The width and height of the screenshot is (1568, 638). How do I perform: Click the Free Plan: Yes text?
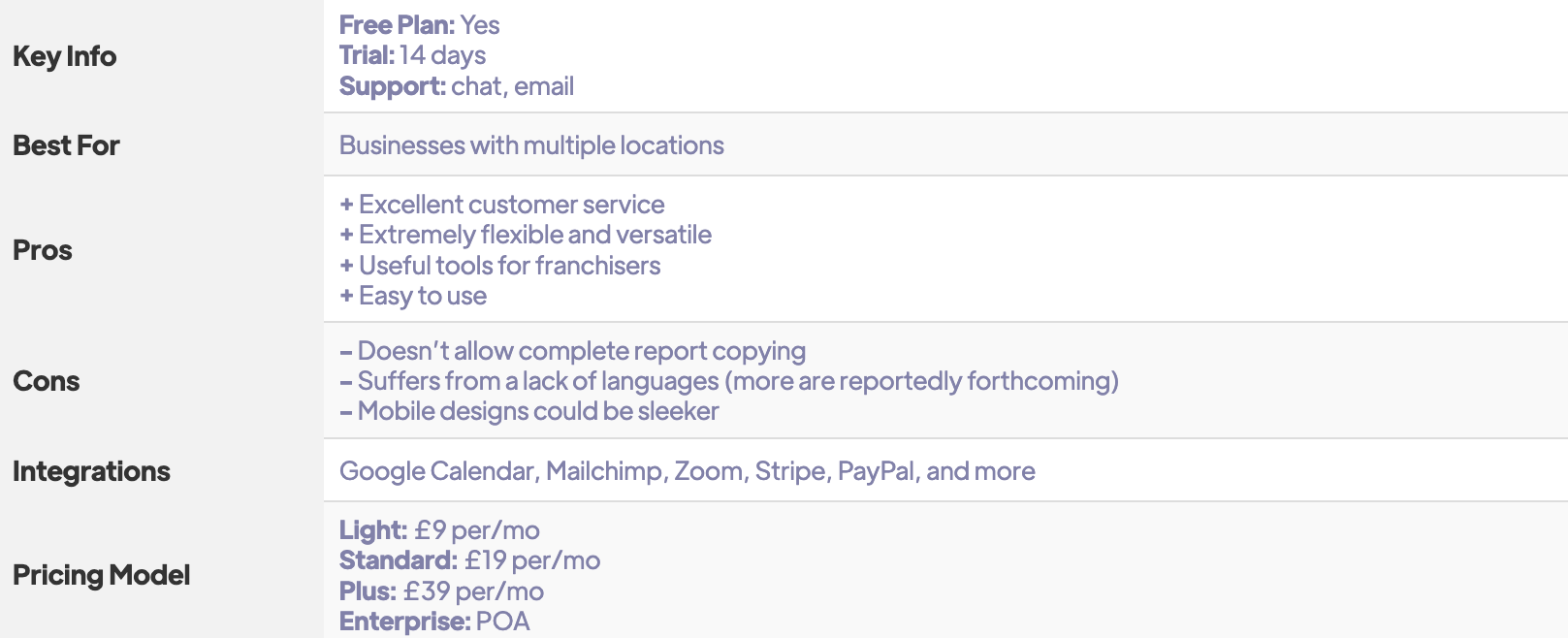(x=420, y=25)
